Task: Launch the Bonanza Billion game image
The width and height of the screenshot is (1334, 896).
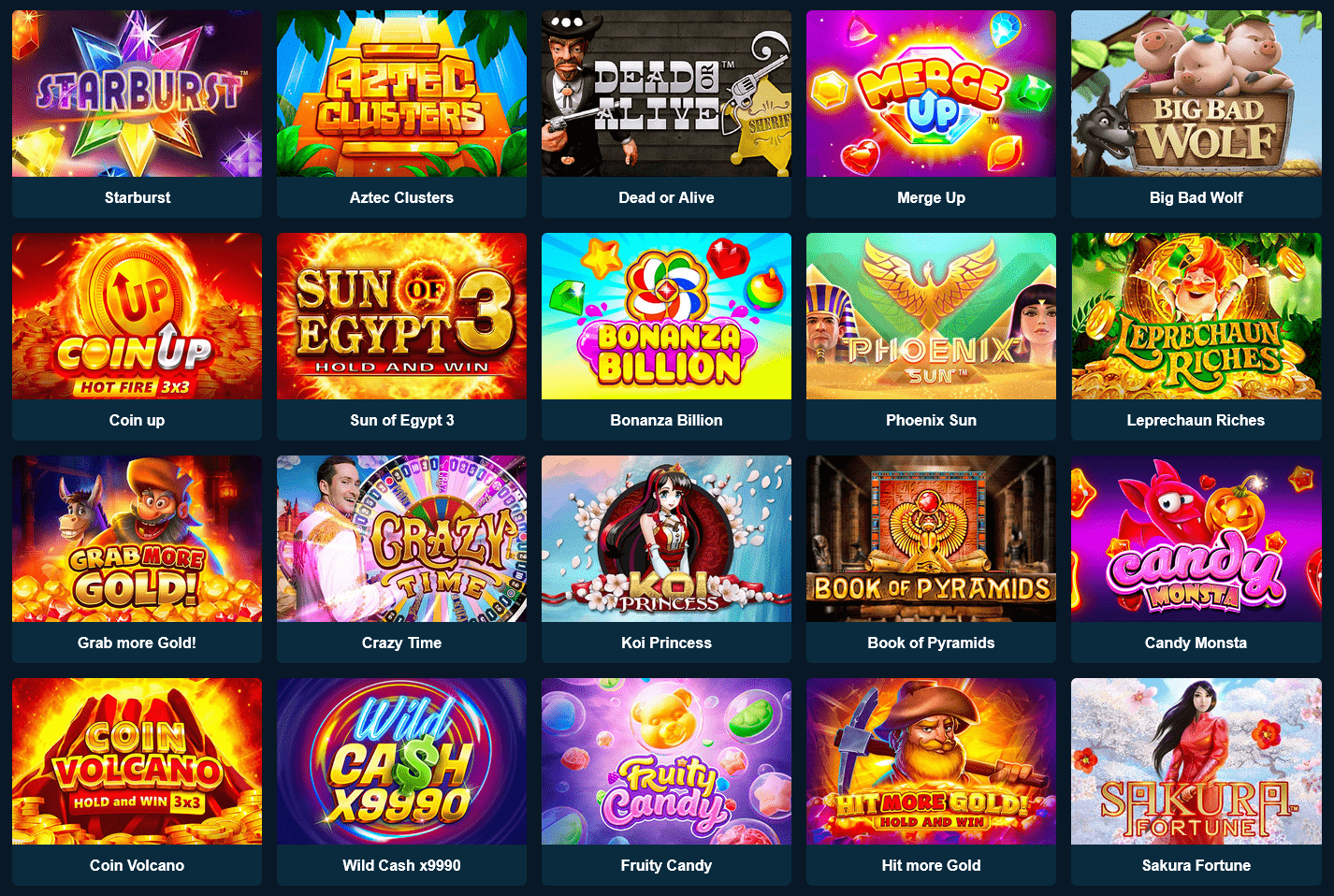Action: [666, 316]
